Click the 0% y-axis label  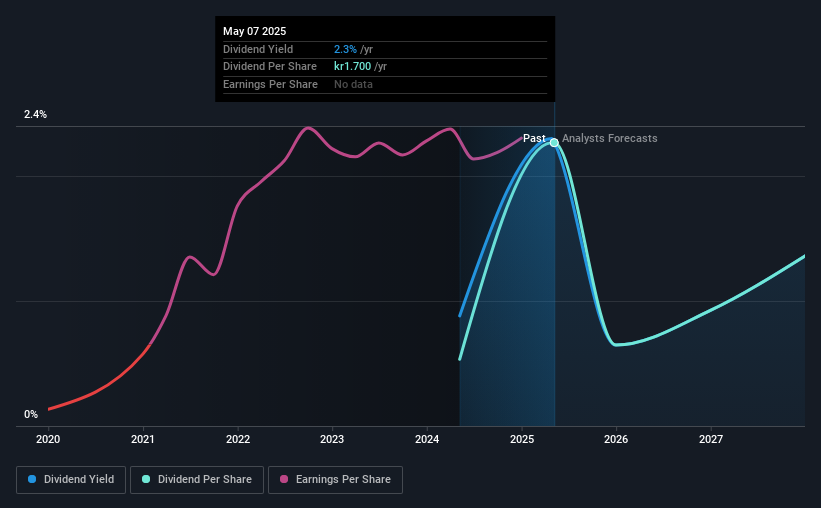31,414
